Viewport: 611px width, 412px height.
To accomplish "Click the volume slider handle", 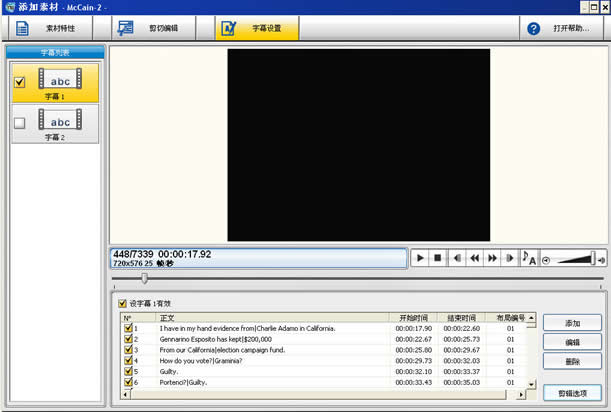I will coord(593,258).
